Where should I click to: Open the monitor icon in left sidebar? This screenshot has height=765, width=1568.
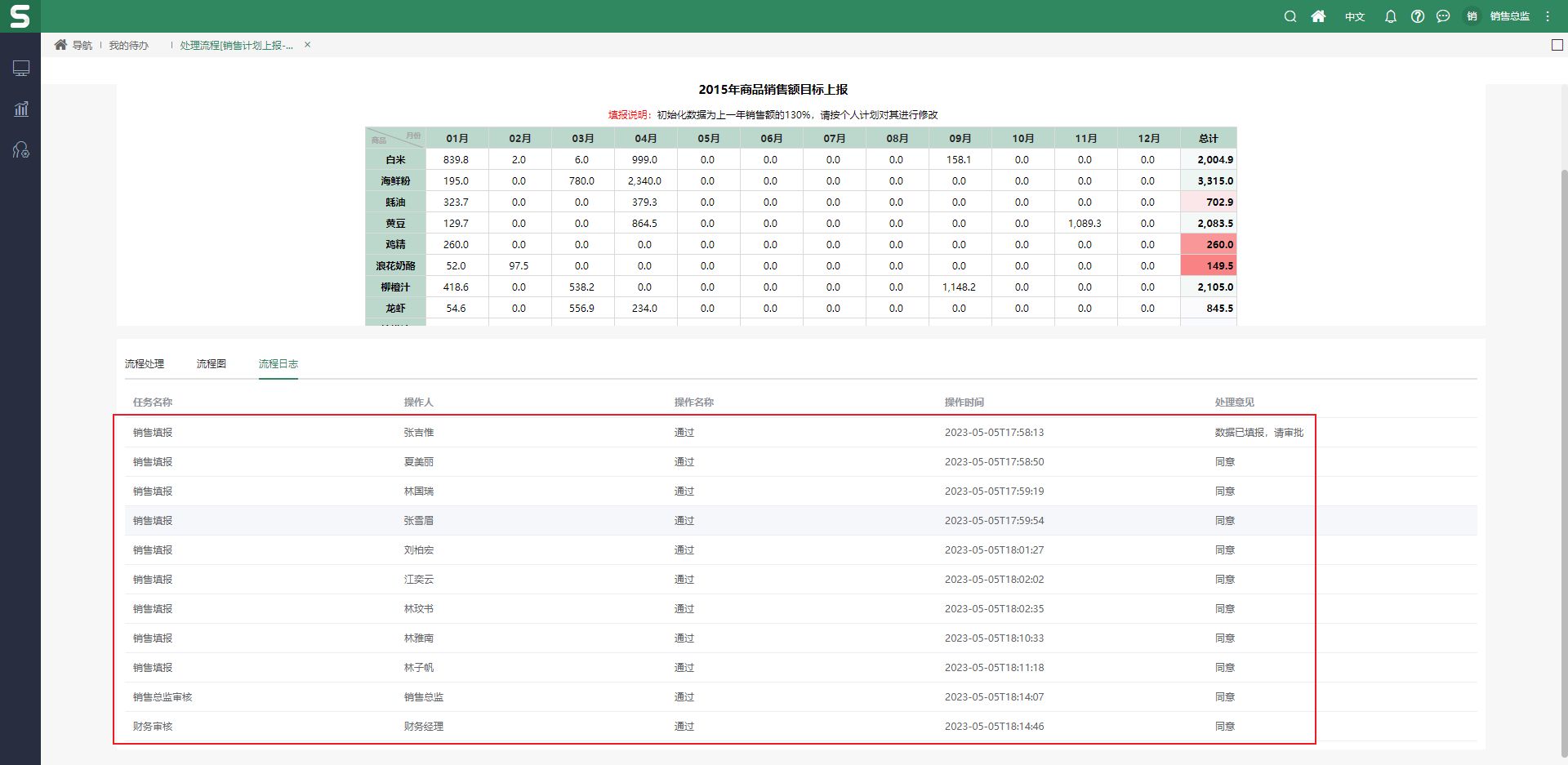point(21,69)
